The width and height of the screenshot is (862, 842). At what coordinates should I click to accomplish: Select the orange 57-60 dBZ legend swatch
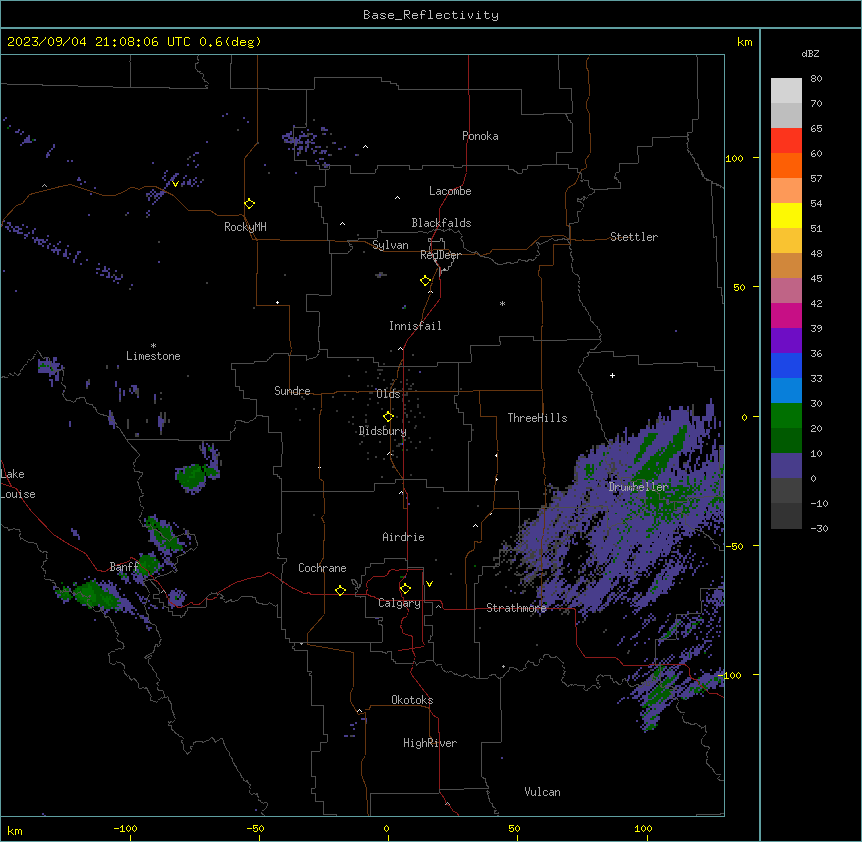(x=786, y=165)
